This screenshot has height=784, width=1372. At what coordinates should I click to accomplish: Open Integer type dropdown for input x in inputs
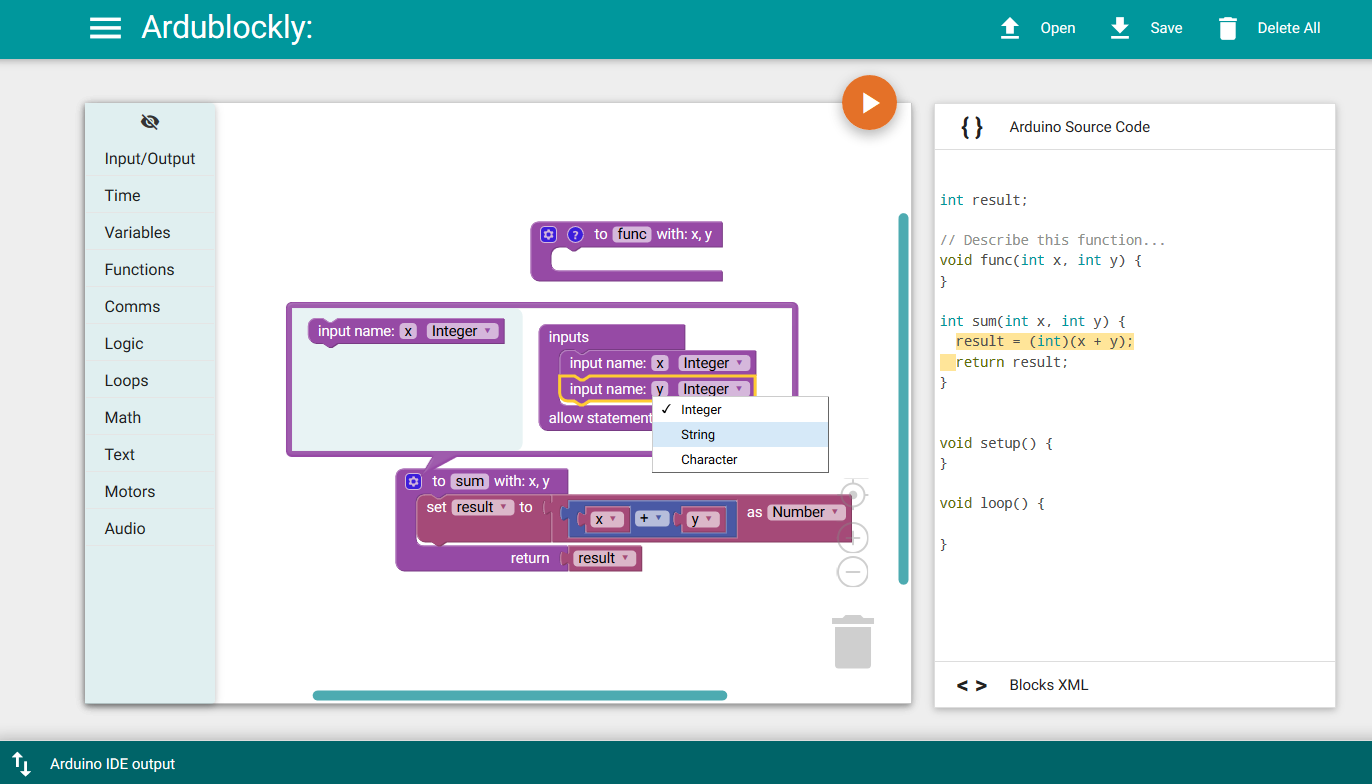pos(714,363)
